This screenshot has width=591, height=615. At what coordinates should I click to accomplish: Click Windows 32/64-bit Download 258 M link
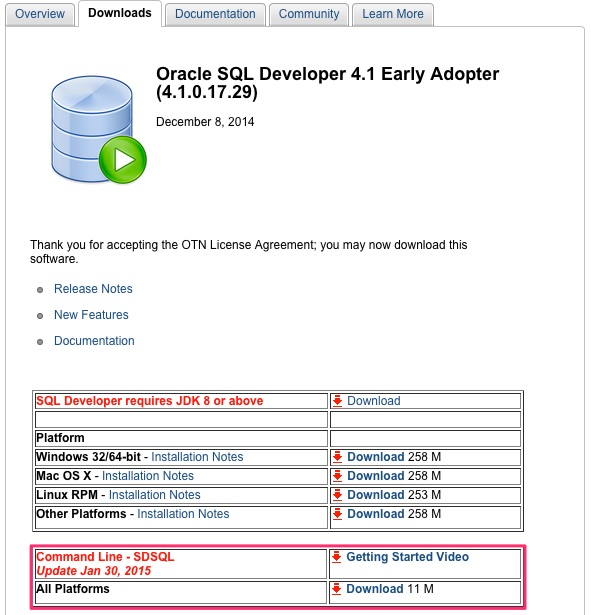click(x=375, y=457)
